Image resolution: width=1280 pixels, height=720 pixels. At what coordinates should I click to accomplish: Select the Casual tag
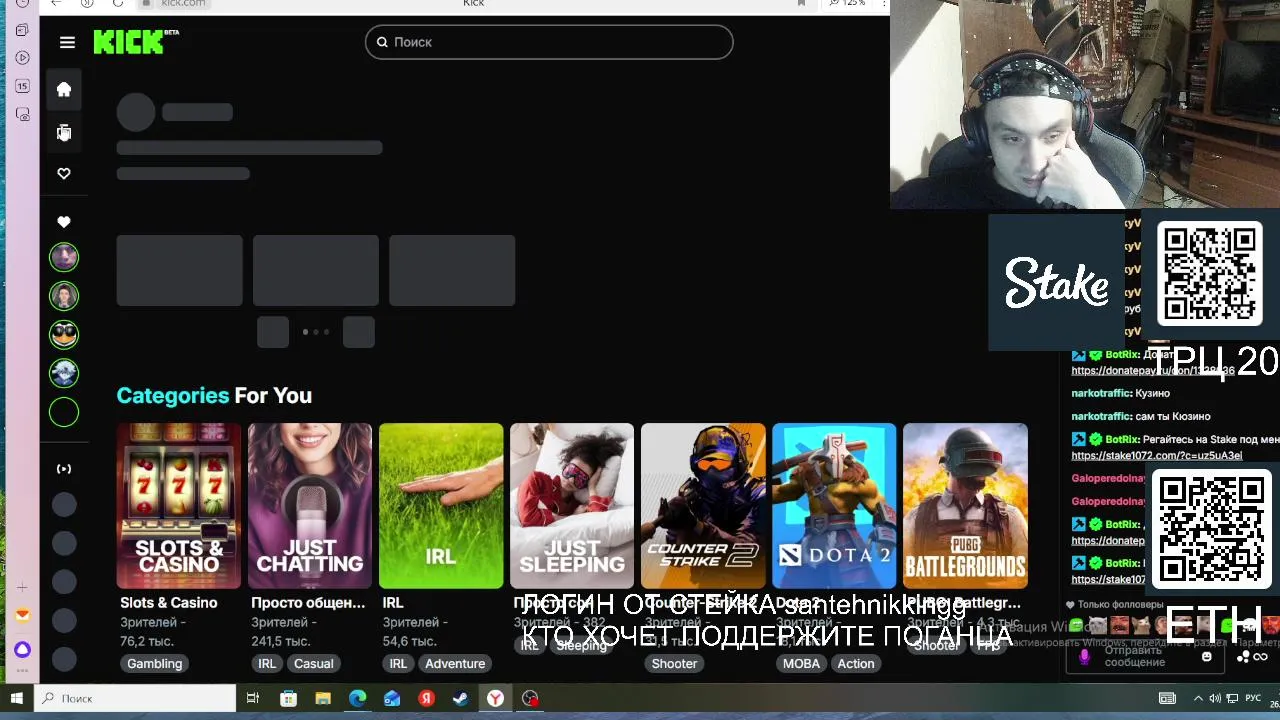[x=313, y=663]
